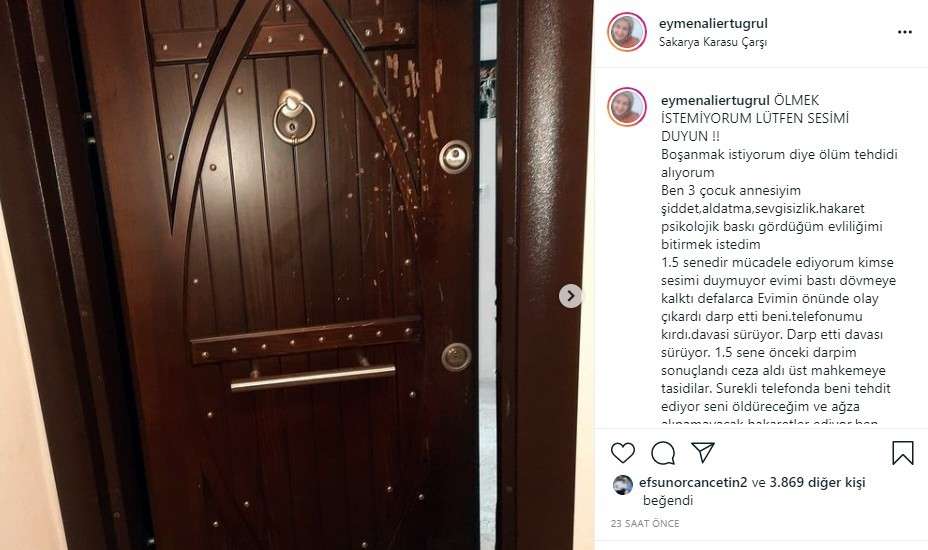Like the post with heart icon
Screen dimensions: 928x550
pos(623,453)
